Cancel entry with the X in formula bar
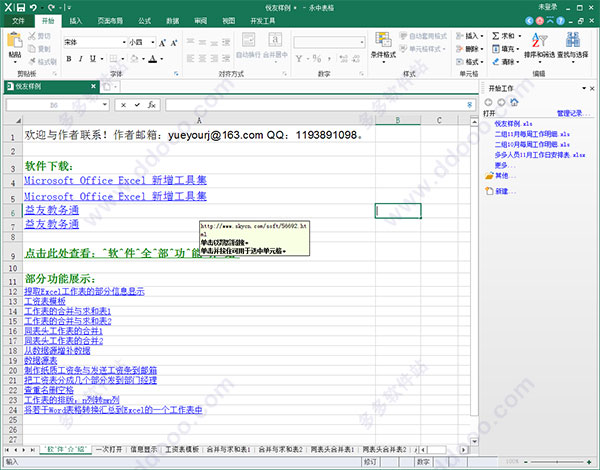Image resolution: width=600 pixels, height=470 pixels. (123, 105)
